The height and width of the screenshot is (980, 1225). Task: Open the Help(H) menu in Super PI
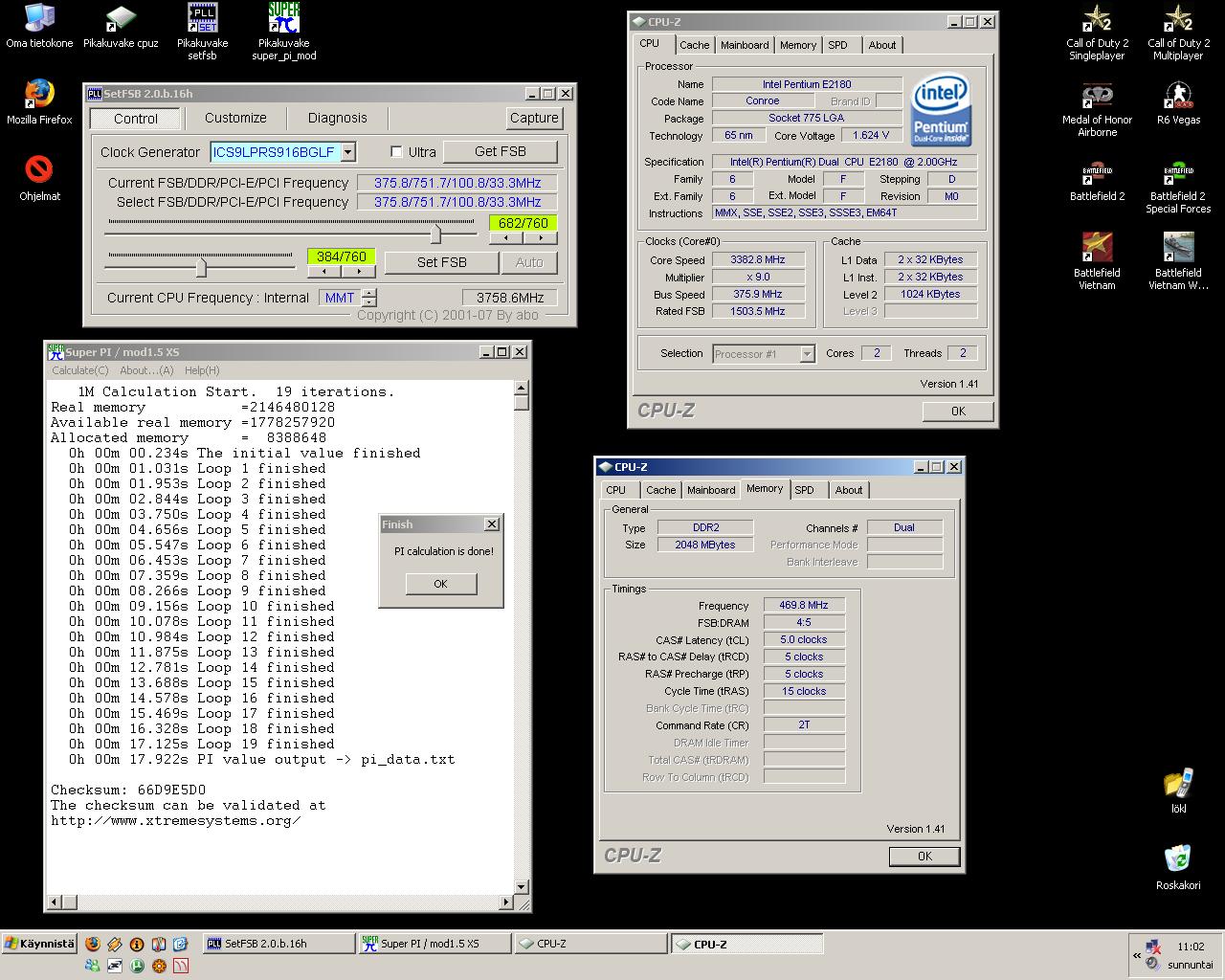[x=202, y=370]
